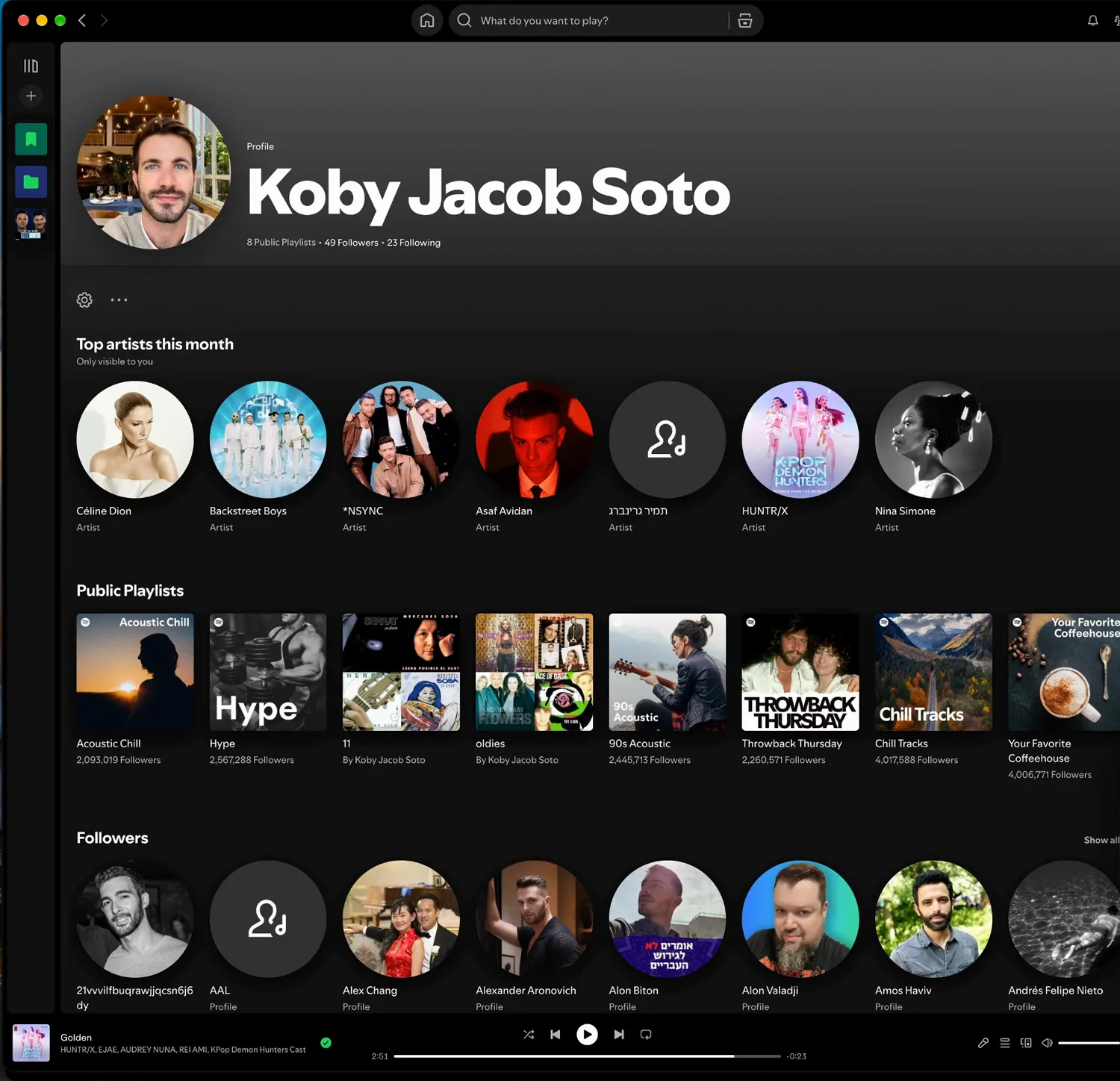This screenshot has width=1120, height=1081.
Task: Open the 8 Public Playlists text
Action: 281,243
